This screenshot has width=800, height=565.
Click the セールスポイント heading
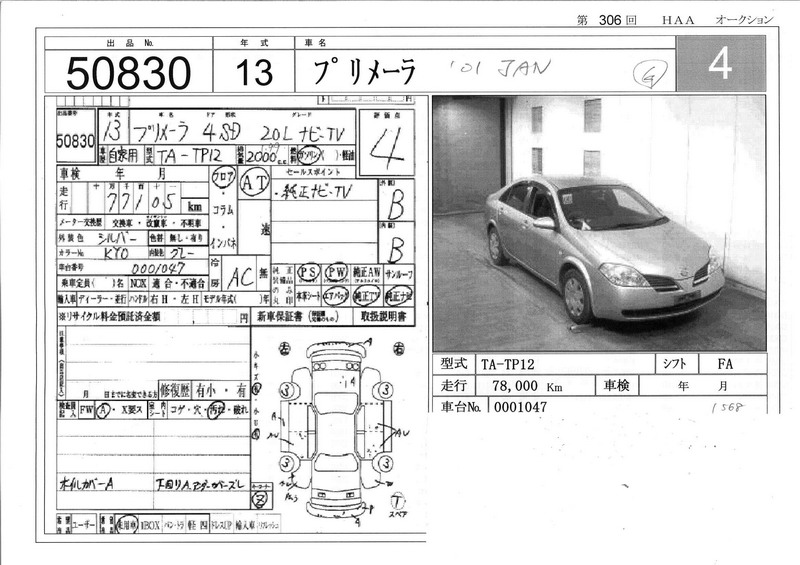(313, 172)
